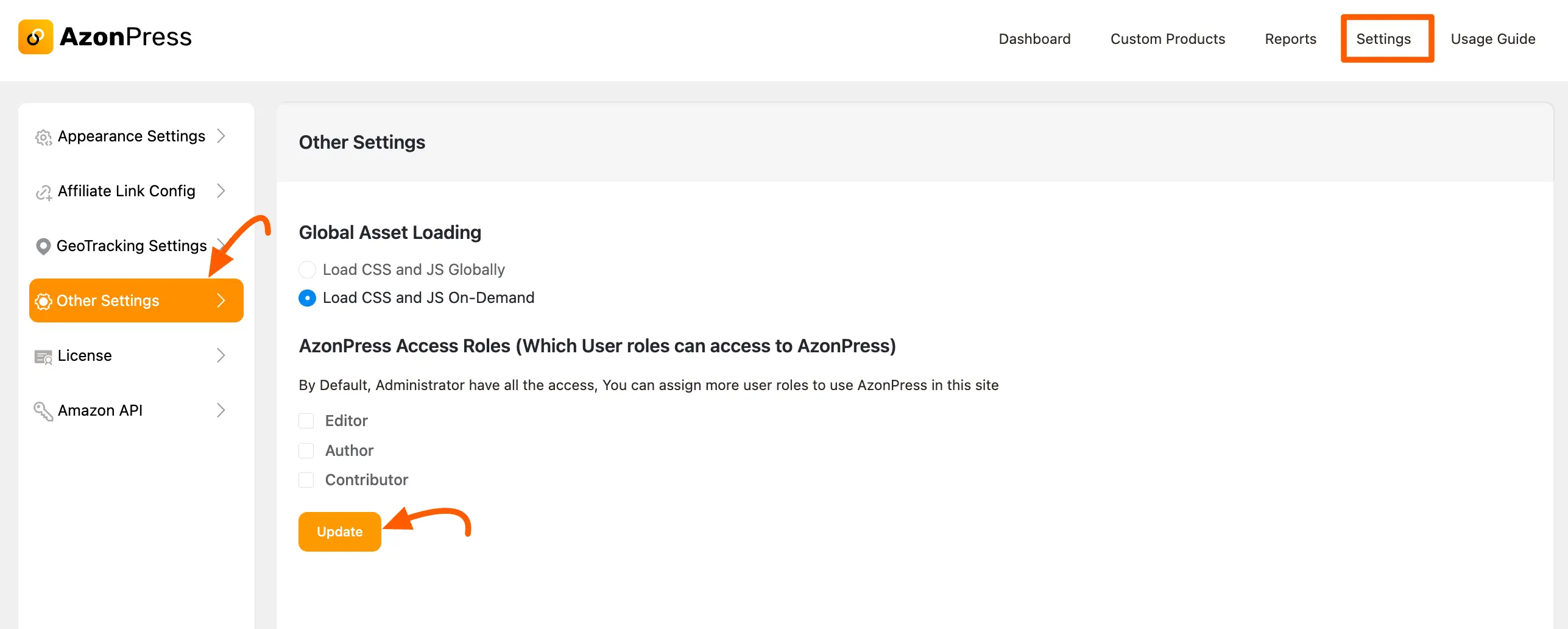The width and height of the screenshot is (1568, 629).
Task: Expand Appearance Settings chevron
Action: click(221, 136)
